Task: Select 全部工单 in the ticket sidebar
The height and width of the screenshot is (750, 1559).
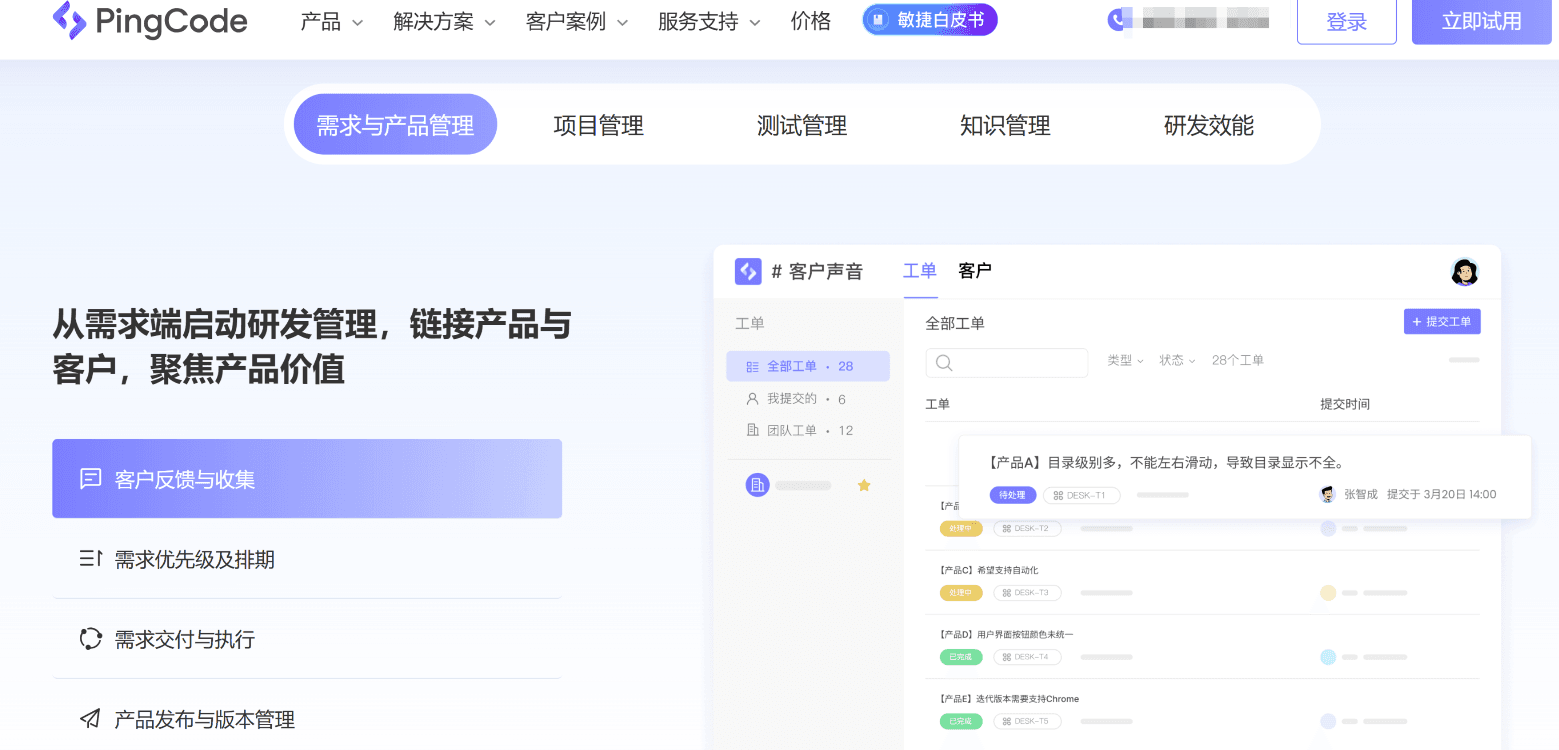Action: (808, 366)
